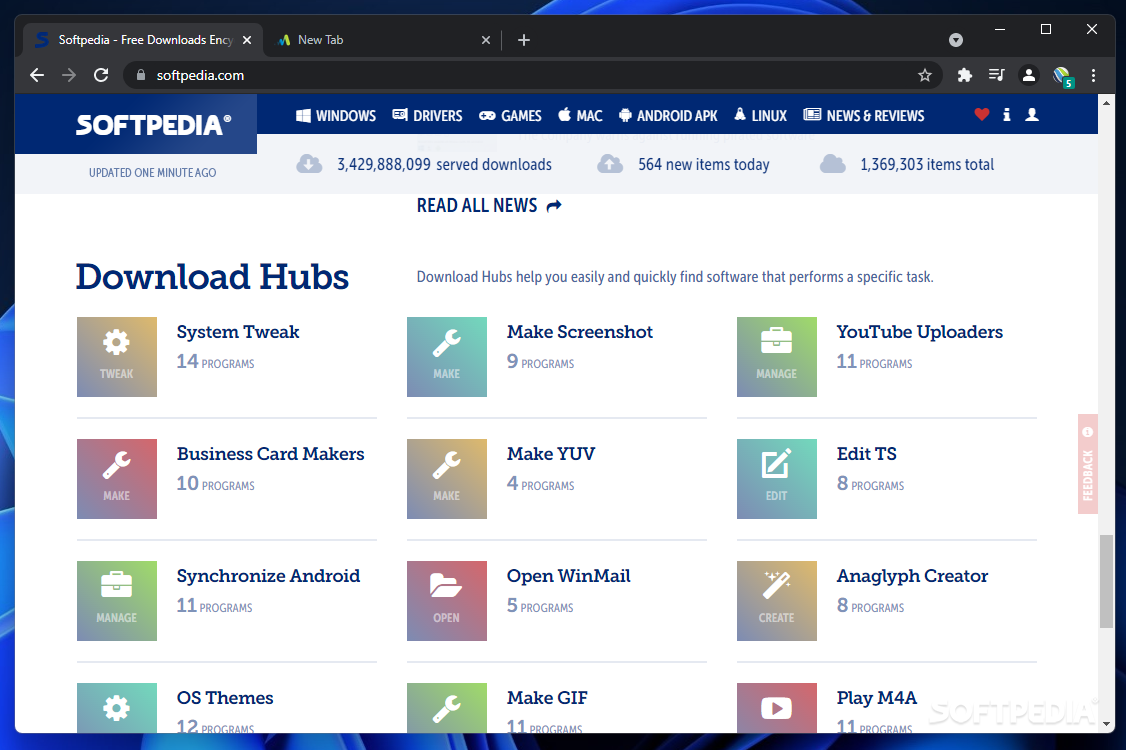Image resolution: width=1126 pixels, height=750 pixels.
Task: Click the padlock site info icon
Action: [141, 75]
